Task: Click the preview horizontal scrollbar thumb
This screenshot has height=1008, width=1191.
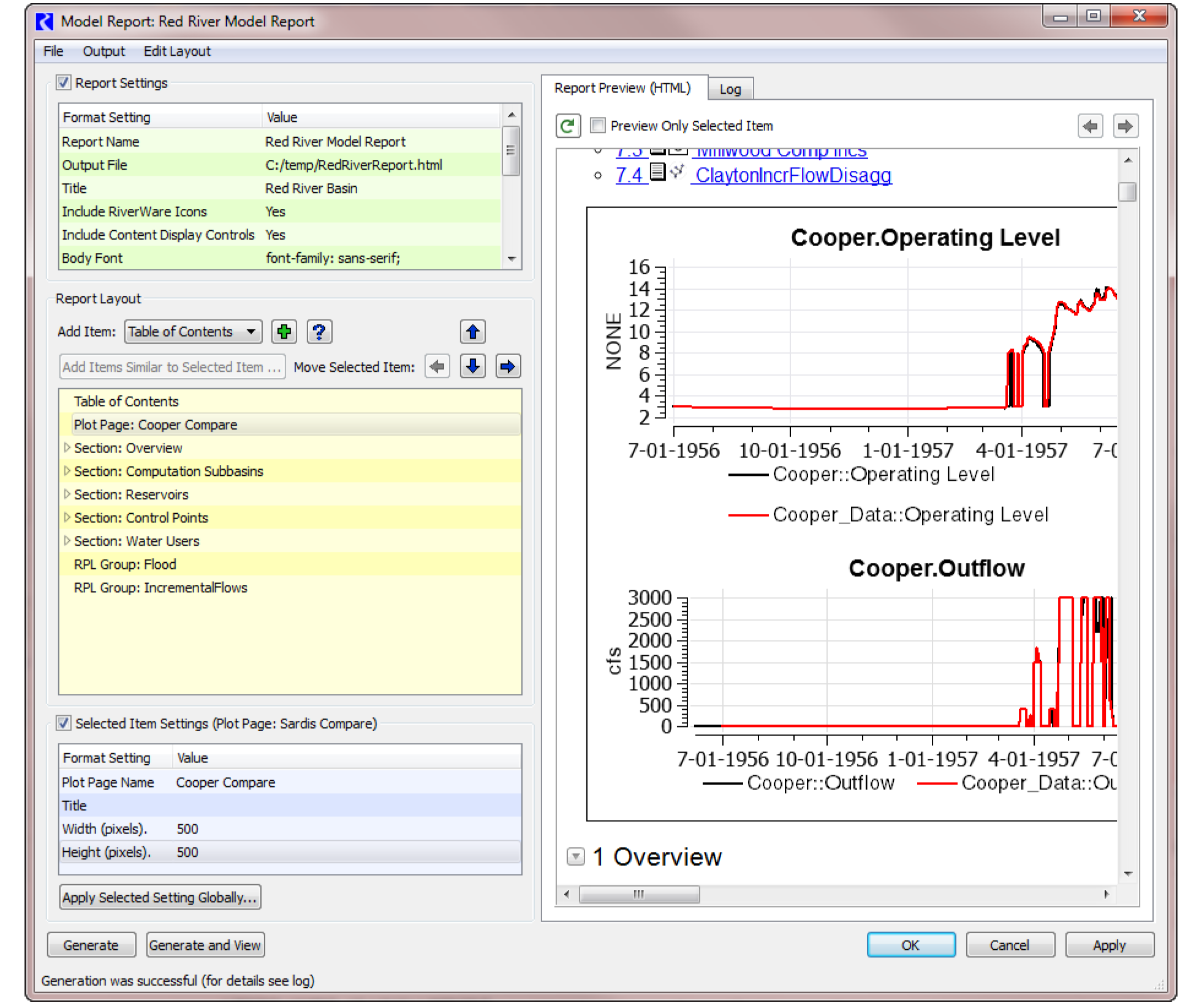Action: [x=639, y=894]
